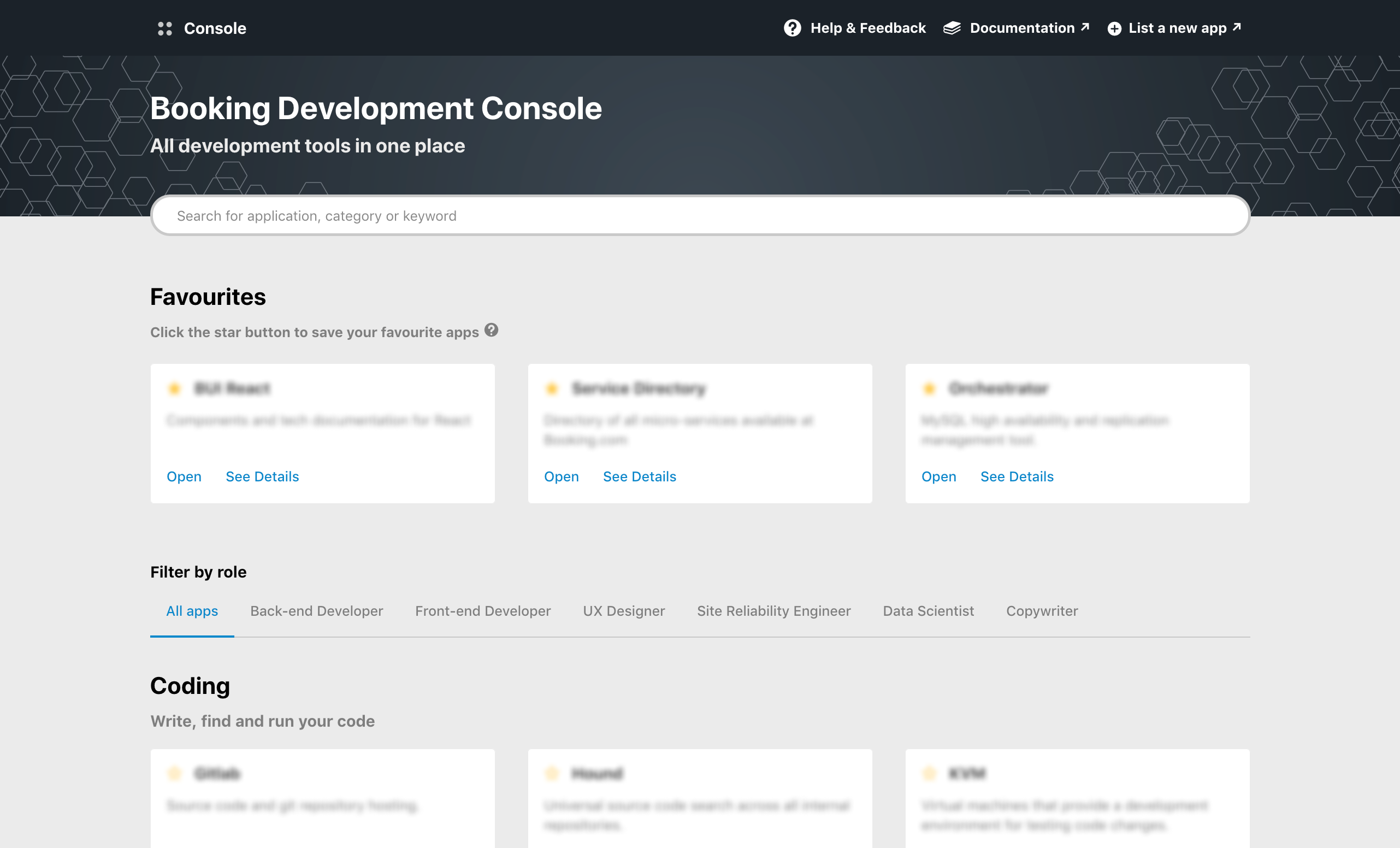The width and height of the screenshot is (1400, 848).
Task: Click the Help & Feedback question mark icon
Action: 792,28
